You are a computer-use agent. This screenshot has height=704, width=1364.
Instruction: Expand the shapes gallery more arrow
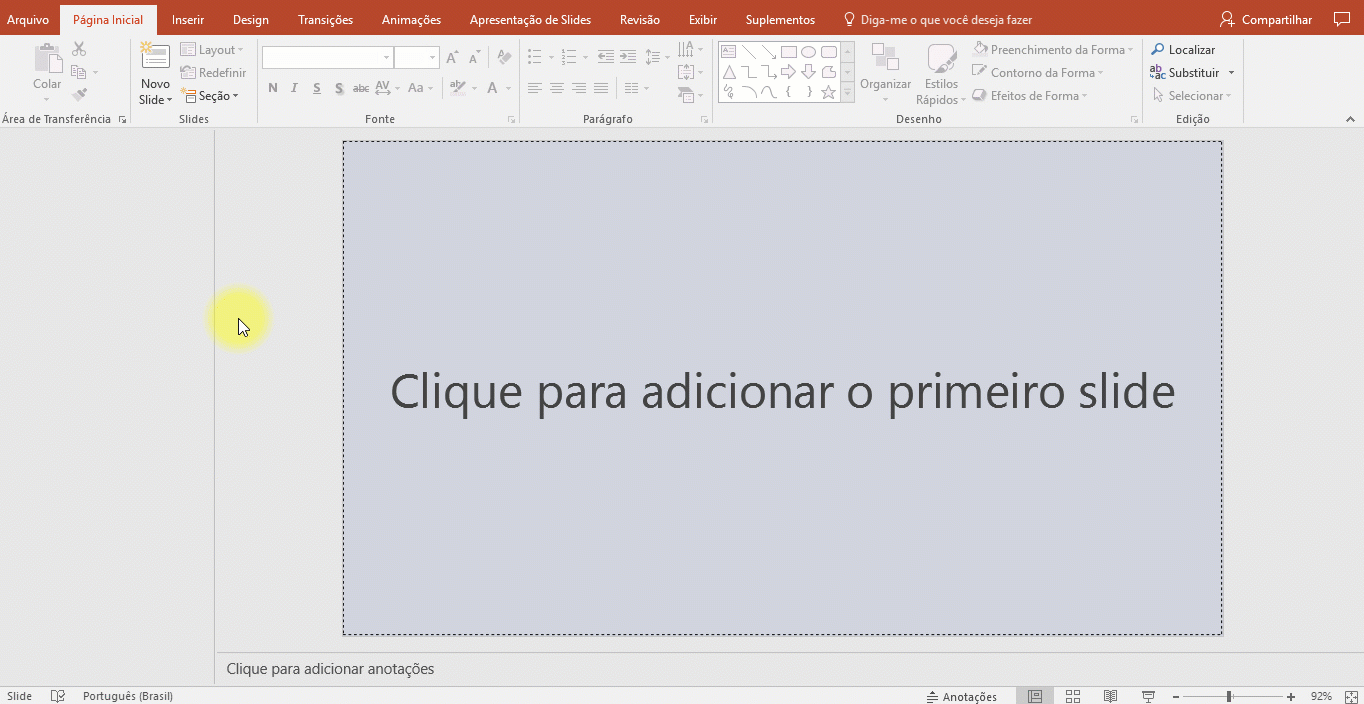848,92
